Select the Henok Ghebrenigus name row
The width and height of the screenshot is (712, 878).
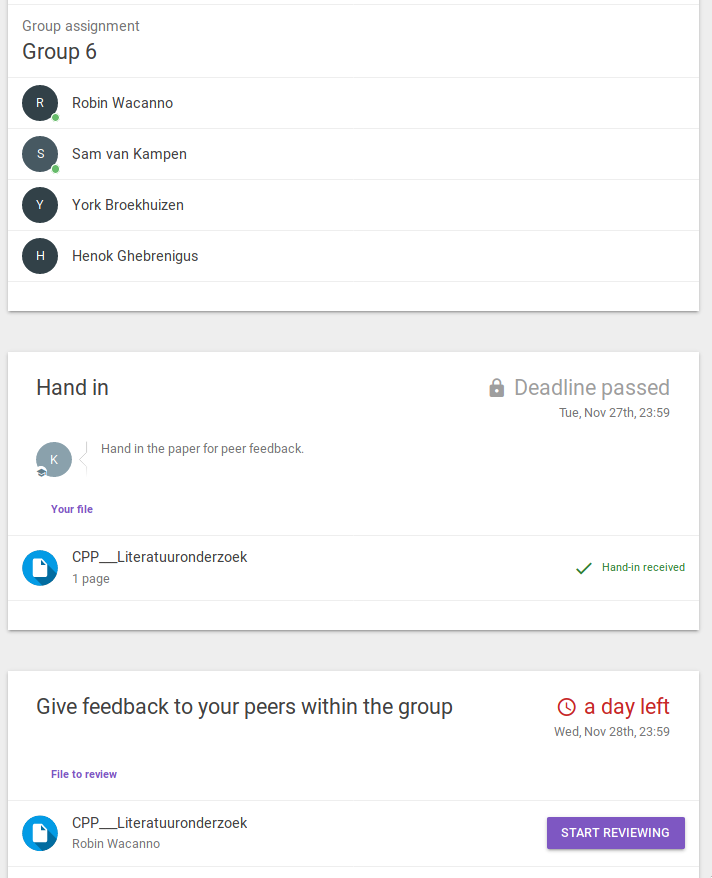pyautogui.click(x=135, y=256)
